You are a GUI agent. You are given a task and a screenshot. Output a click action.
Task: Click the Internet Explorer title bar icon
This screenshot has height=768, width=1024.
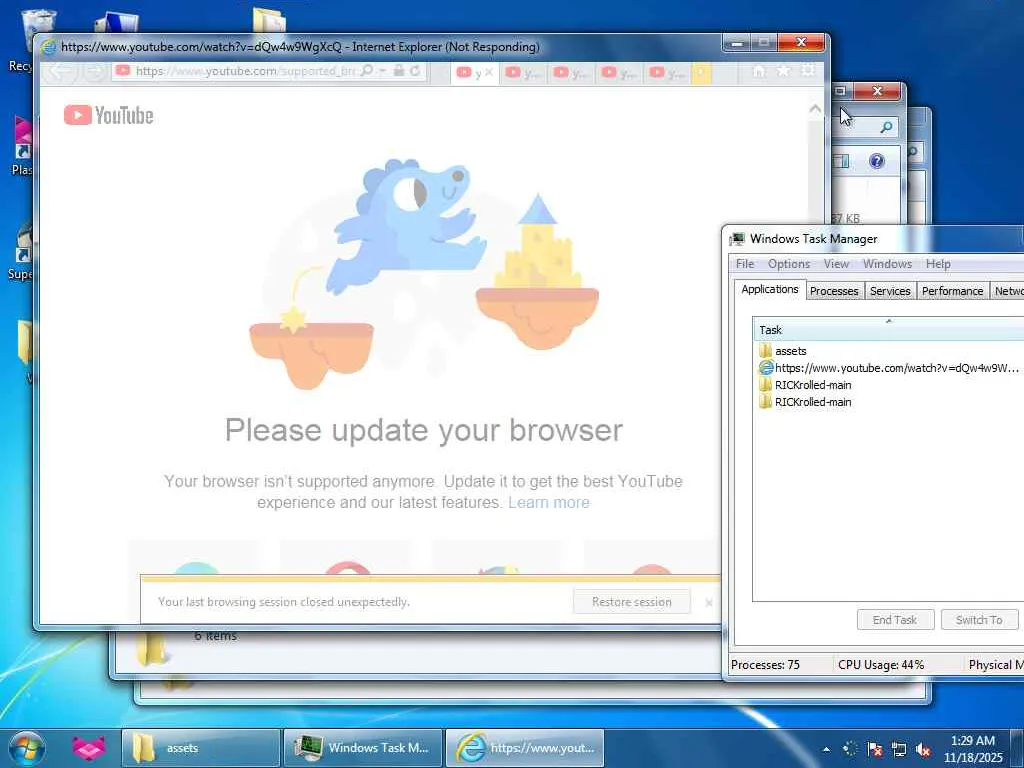pos(48,47)
